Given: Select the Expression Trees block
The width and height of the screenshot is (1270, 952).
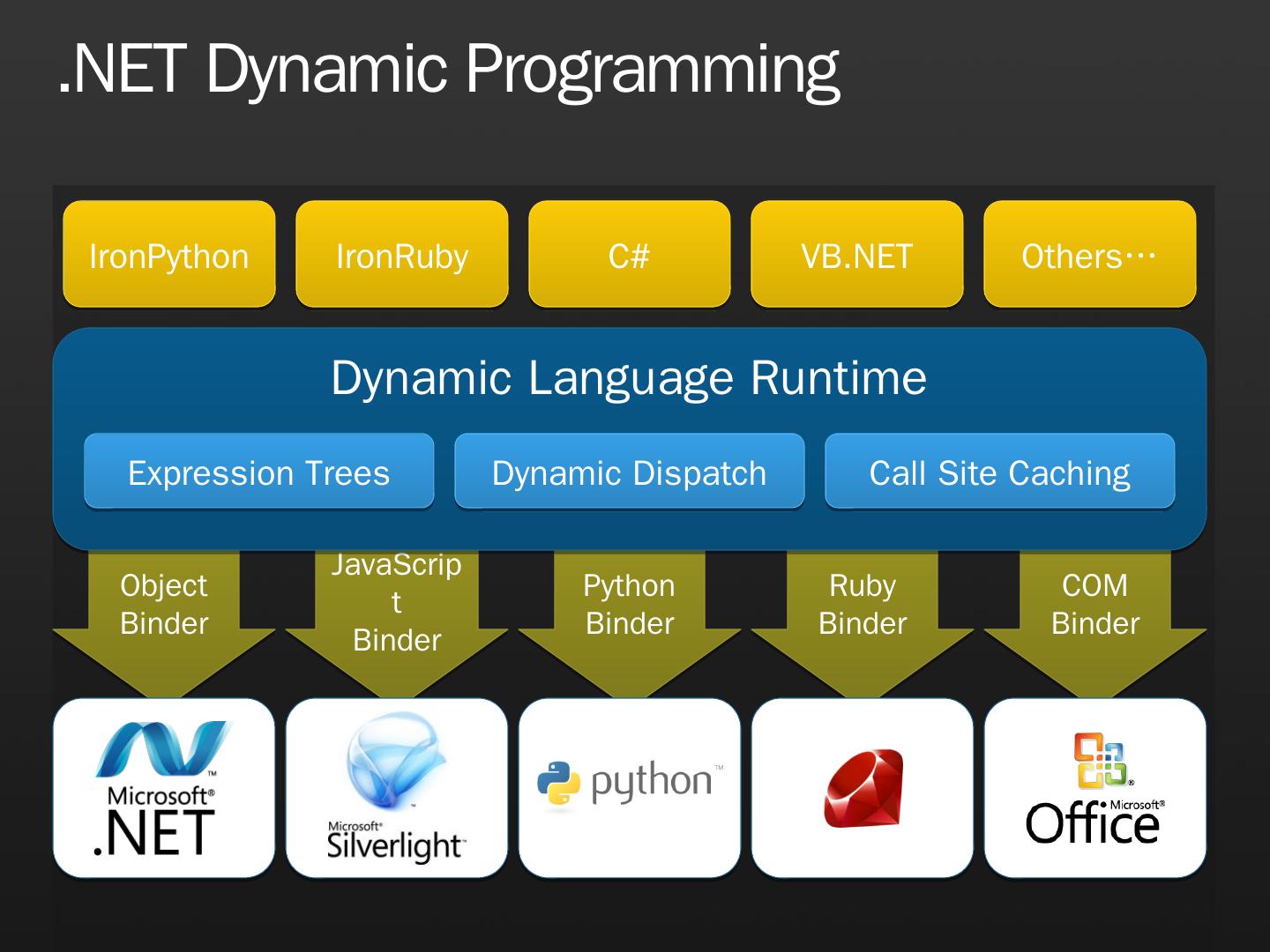Looking at the screenshot, I should pos(259,472).
